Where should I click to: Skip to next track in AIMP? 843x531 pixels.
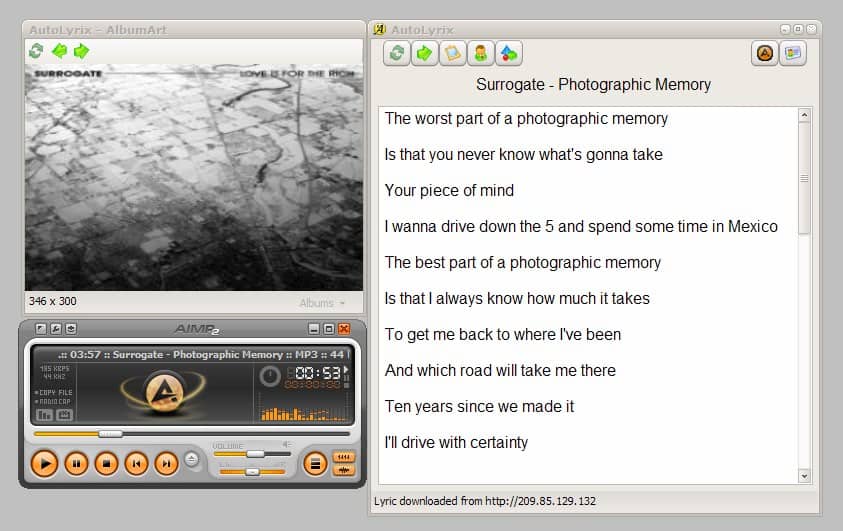[166, 463]
